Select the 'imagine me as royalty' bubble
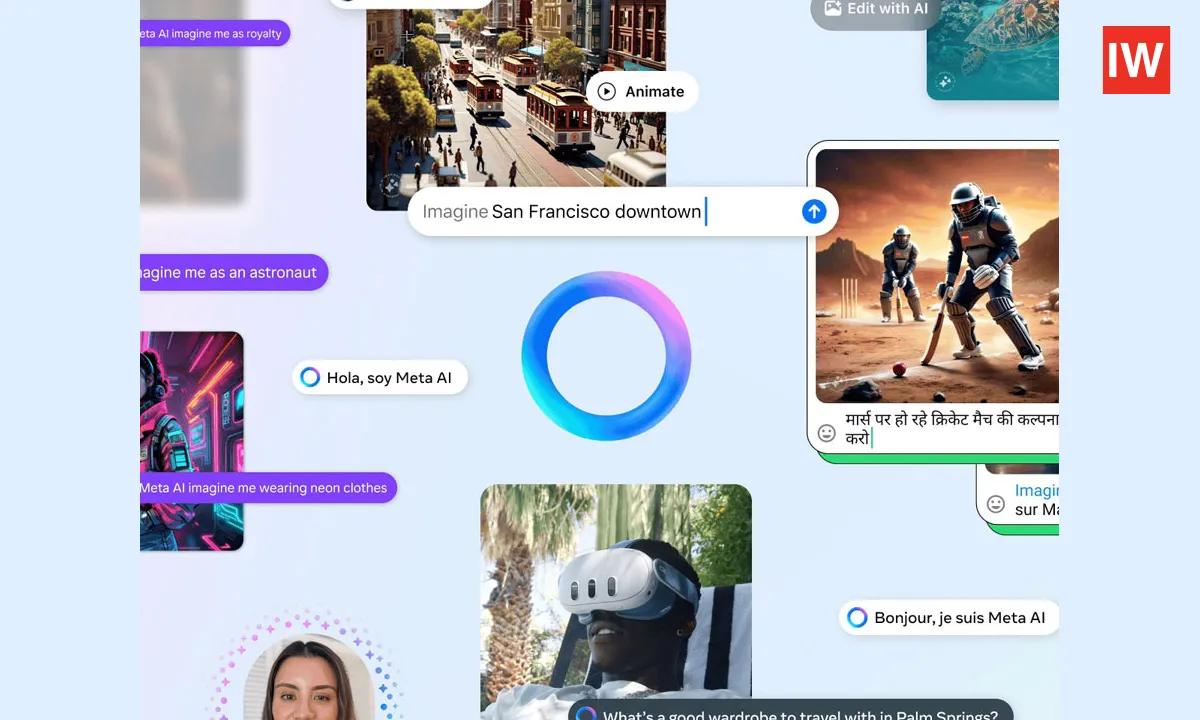This screenshot has height=720, width=1200. pyautogui.click(x=213, y=33)
